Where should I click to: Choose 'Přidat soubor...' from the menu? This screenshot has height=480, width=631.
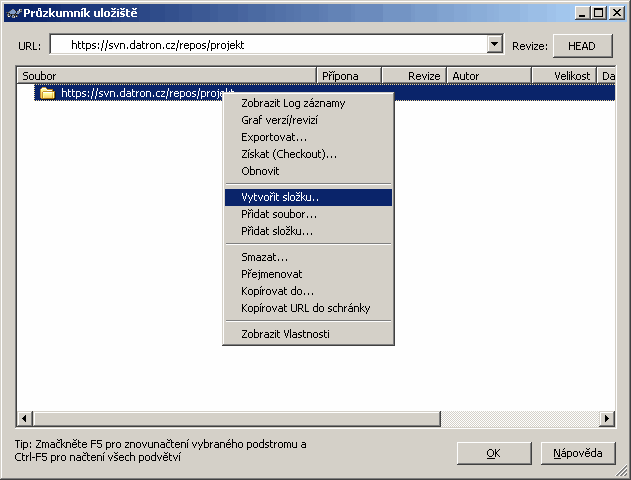[279, 214]
